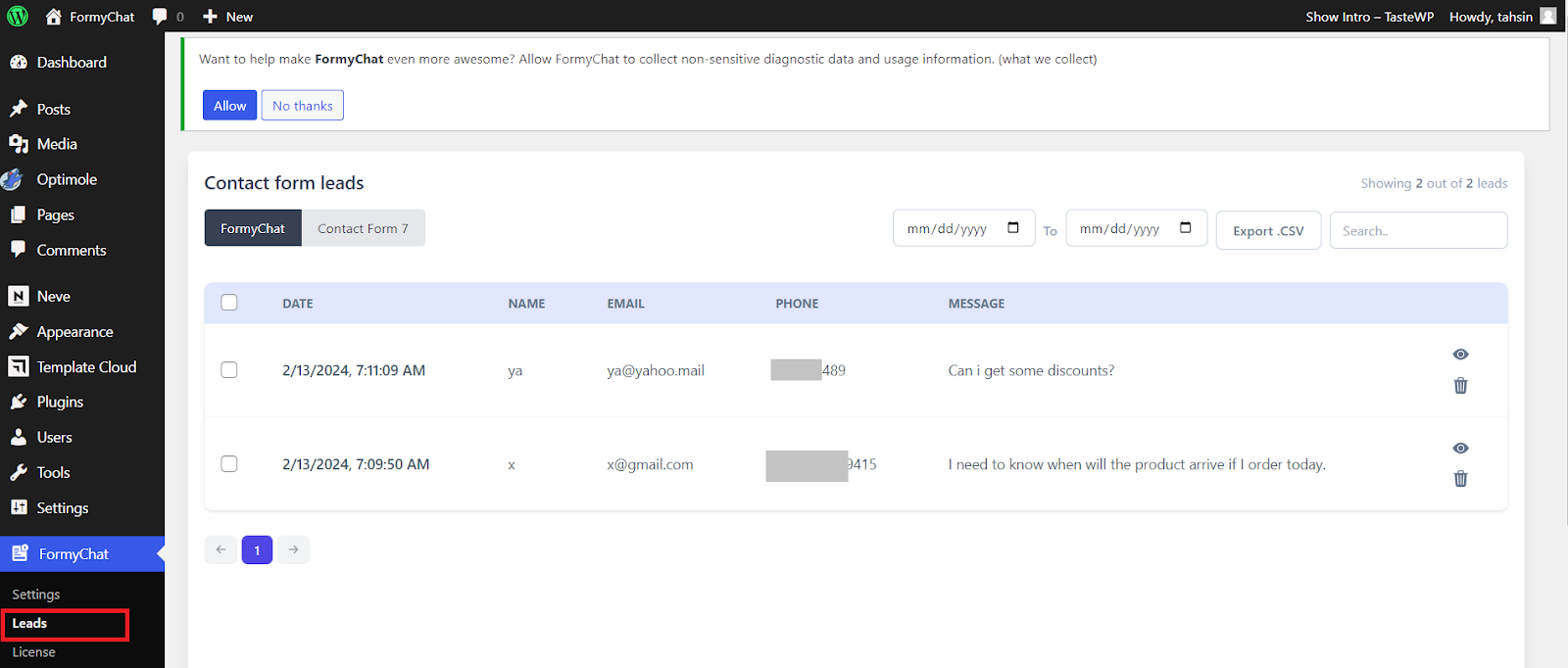Viewport: 1568px width, 668px height.
Task: Open the Appearance menu
Action: pyautogui.click(x=74, y=331)
